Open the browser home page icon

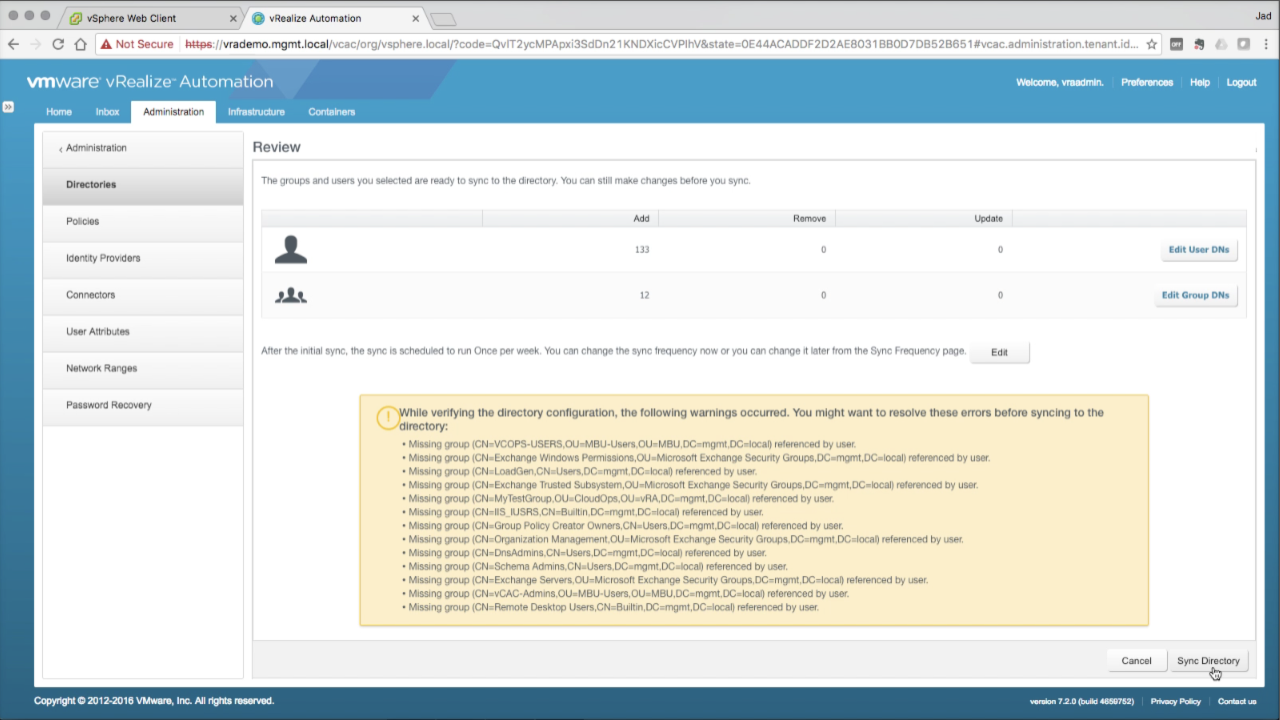point(80,44)
